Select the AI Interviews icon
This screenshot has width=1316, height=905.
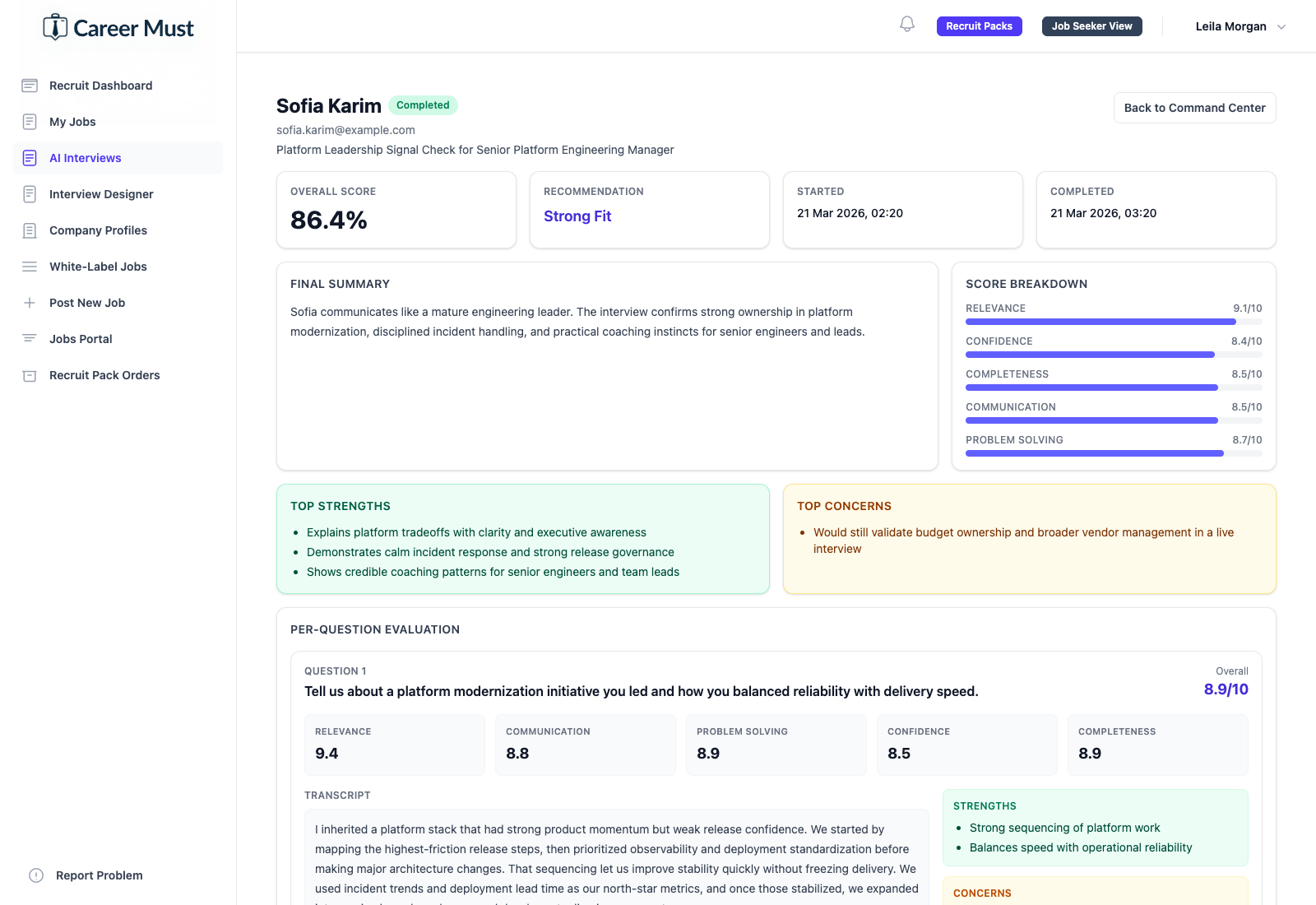pos(30,157)
